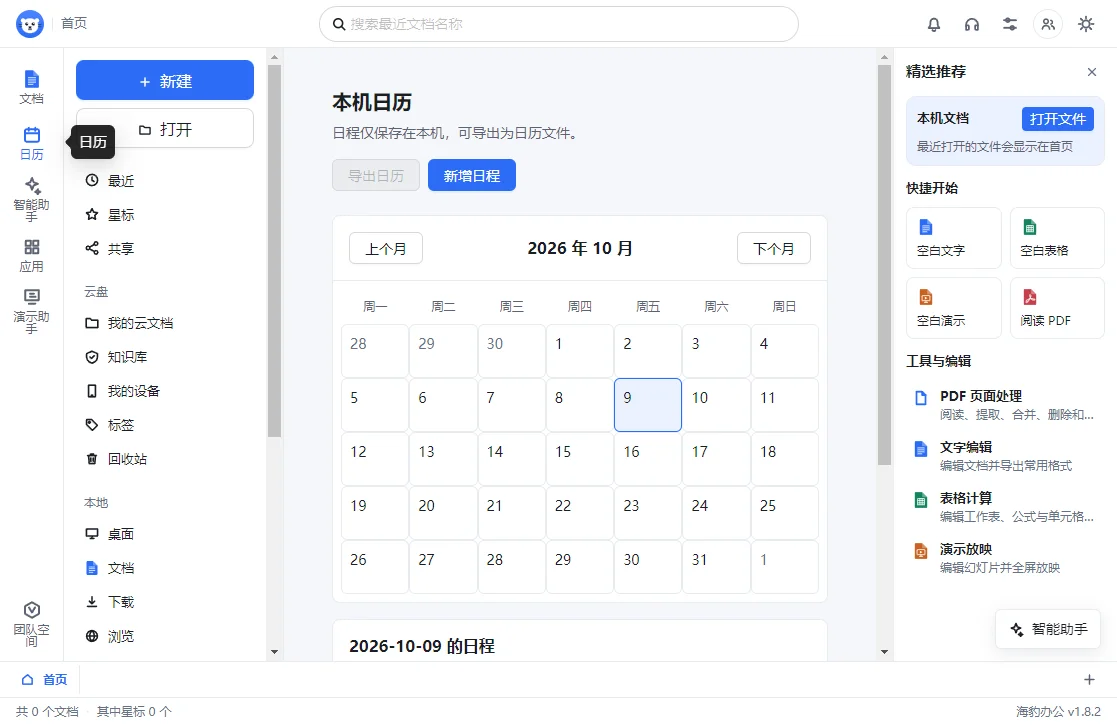Select September 28 calendar cell
Image resolution: width=1117 pixels, height=725 pixels.
[375, 350]
